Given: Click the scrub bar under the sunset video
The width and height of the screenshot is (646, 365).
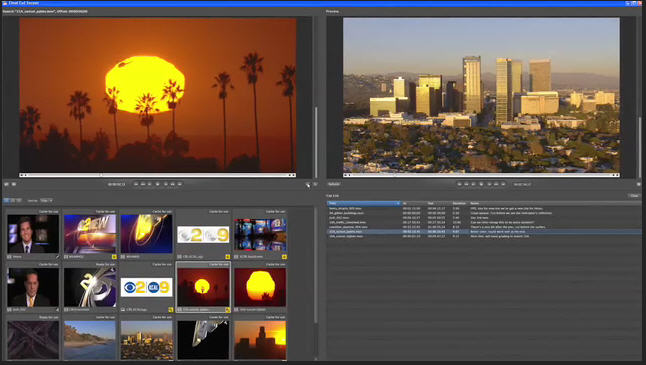Looking at the screenshot, I should (157, 175).
